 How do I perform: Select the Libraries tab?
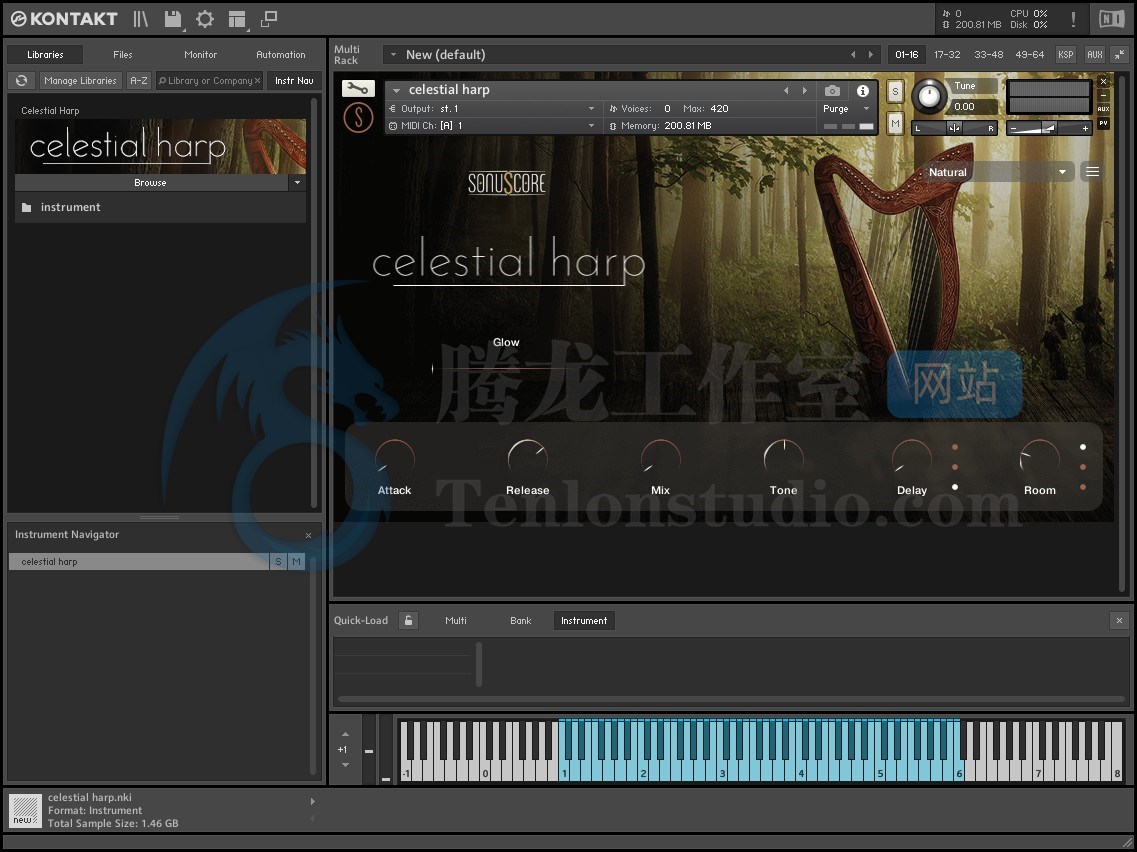click(45, 54)
